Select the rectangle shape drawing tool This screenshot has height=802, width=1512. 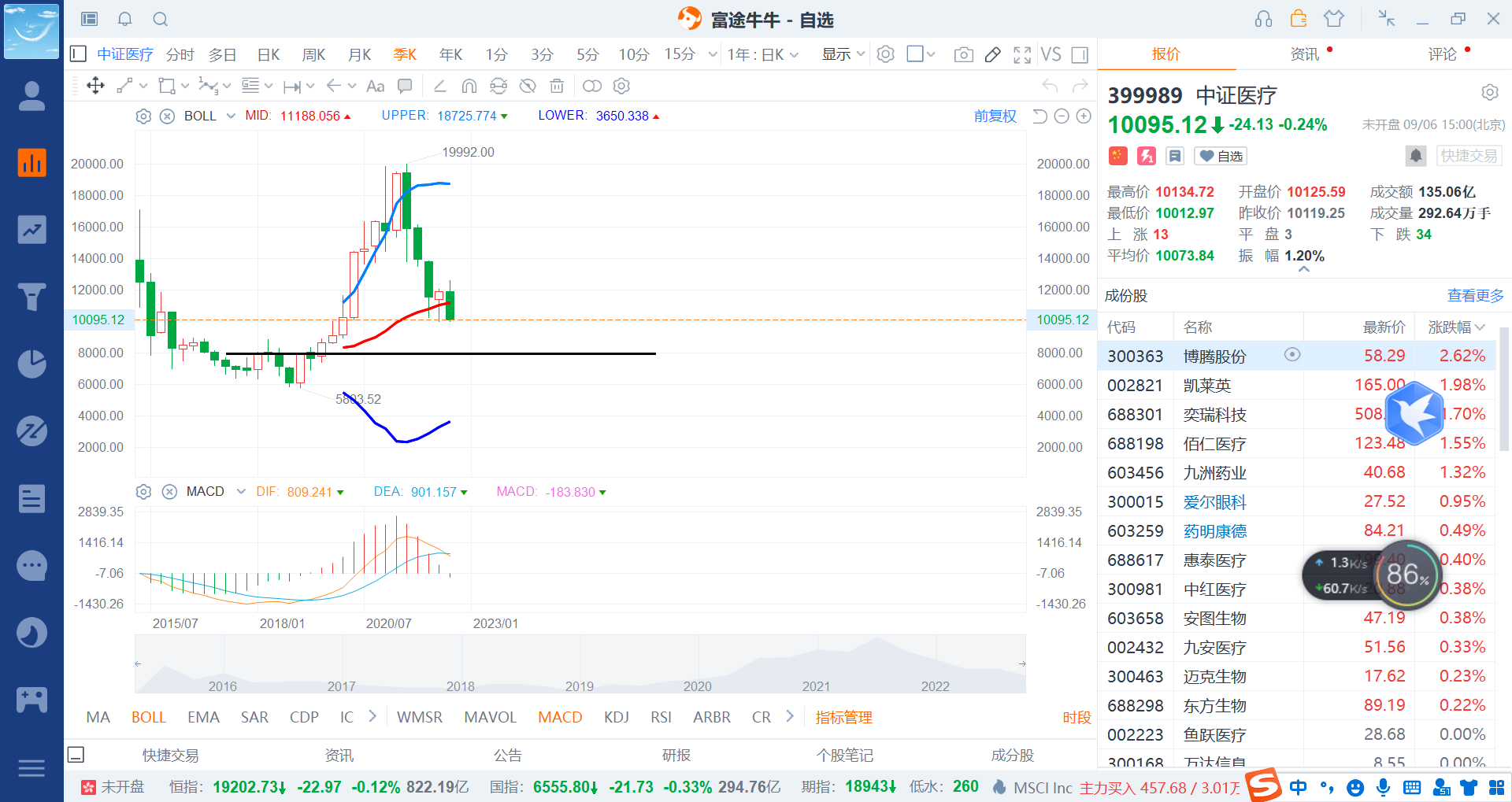tap(167, 86)
